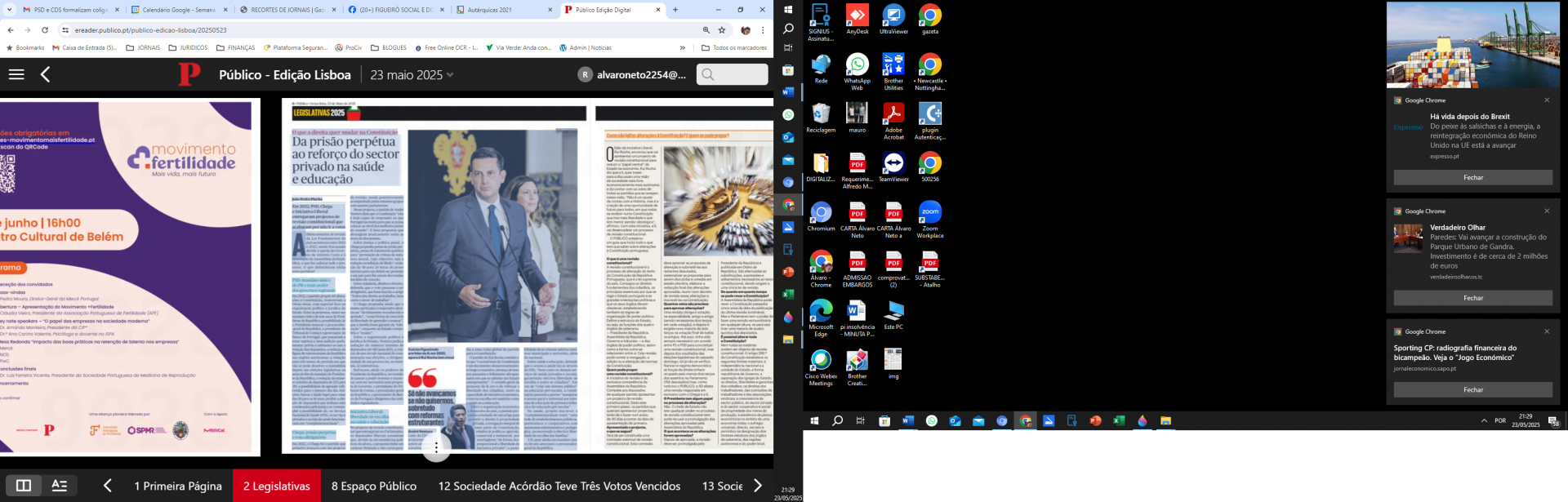This screenshot has width=1568, height=502.
Task: Click the red Público P logo in header
Action: [189, 74]
